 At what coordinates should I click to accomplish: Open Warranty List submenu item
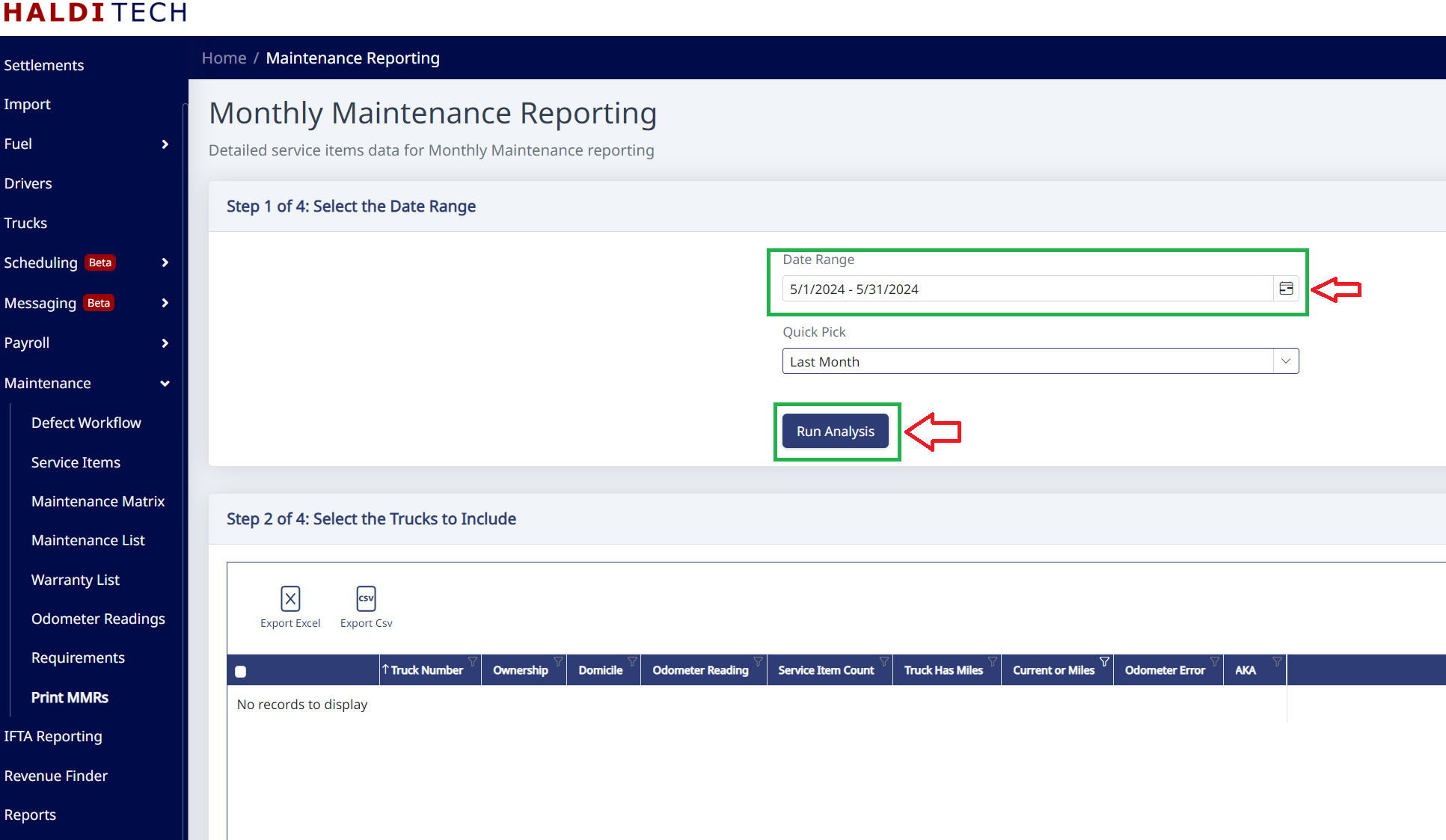point(76,580)
